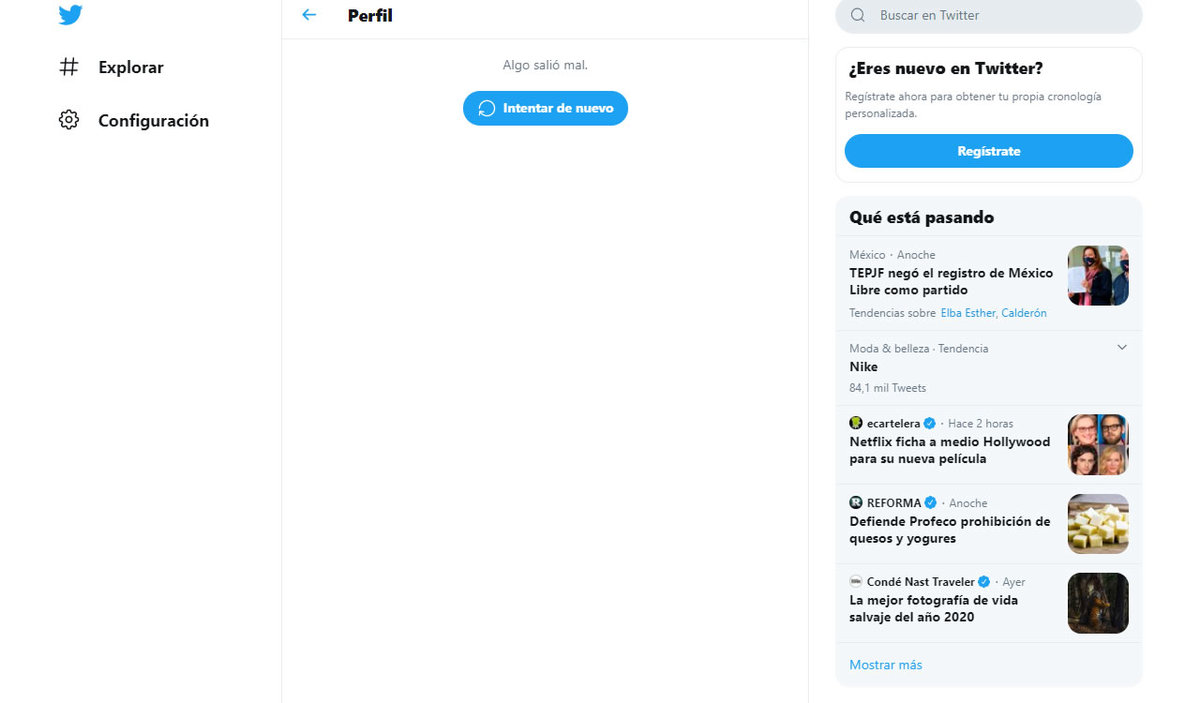Open Condé Nast Traveler avatar icon
1200x703 pixels.
856,581
